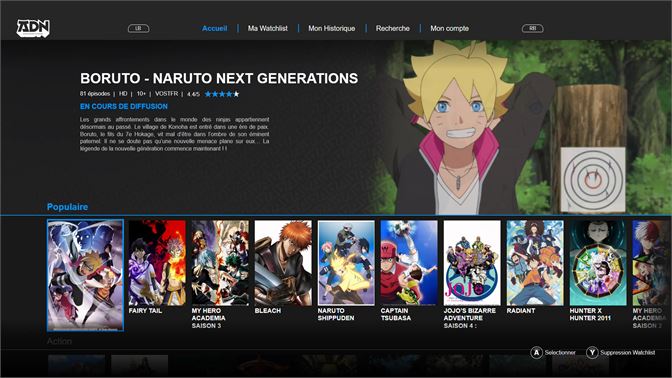672x378 pixels.
Task: Click the RADIANT title text
Action: 521,311
